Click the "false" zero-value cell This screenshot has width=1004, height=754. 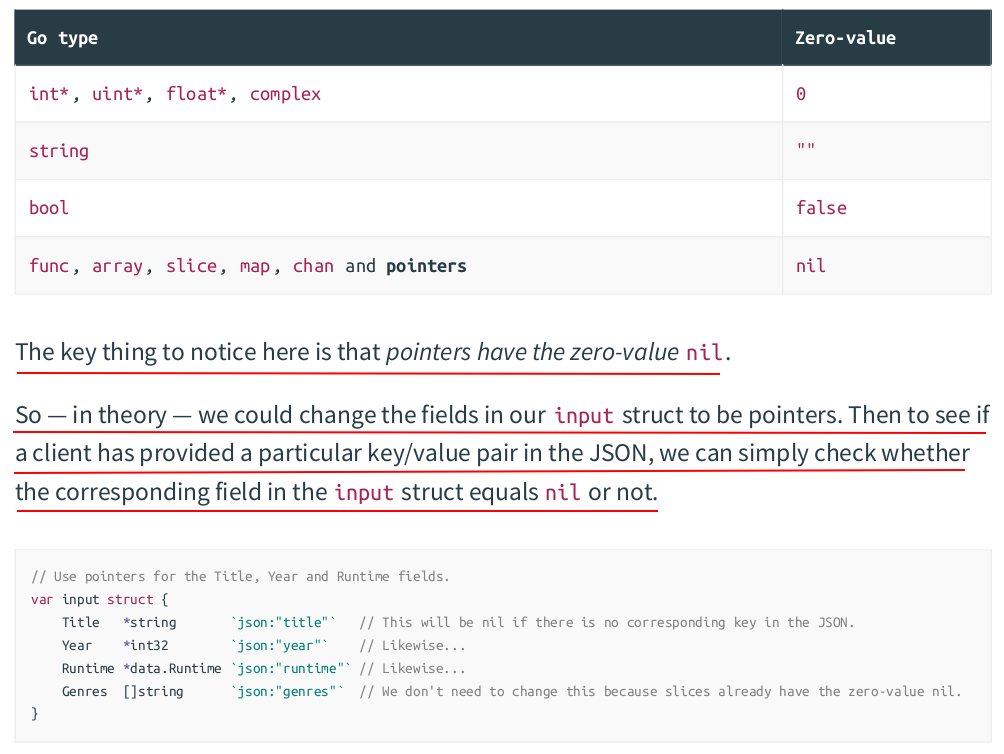click(821, 208)
